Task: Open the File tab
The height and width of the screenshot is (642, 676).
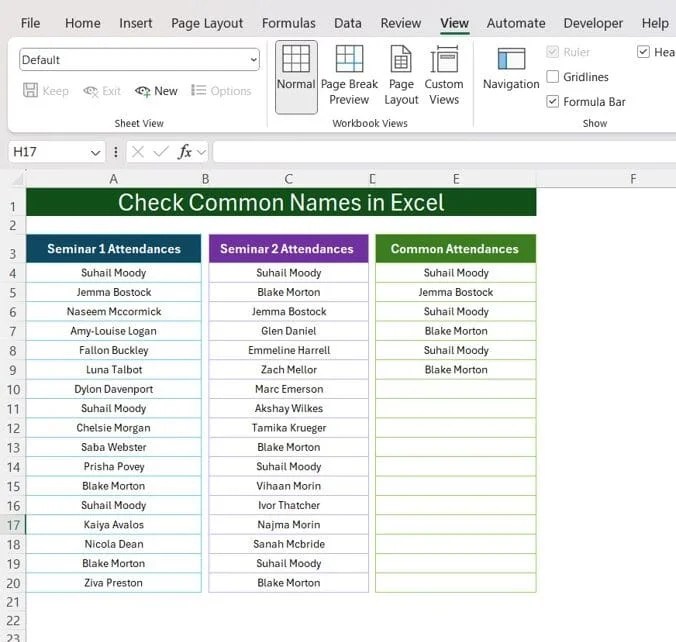Action: [x=30, y=23]
